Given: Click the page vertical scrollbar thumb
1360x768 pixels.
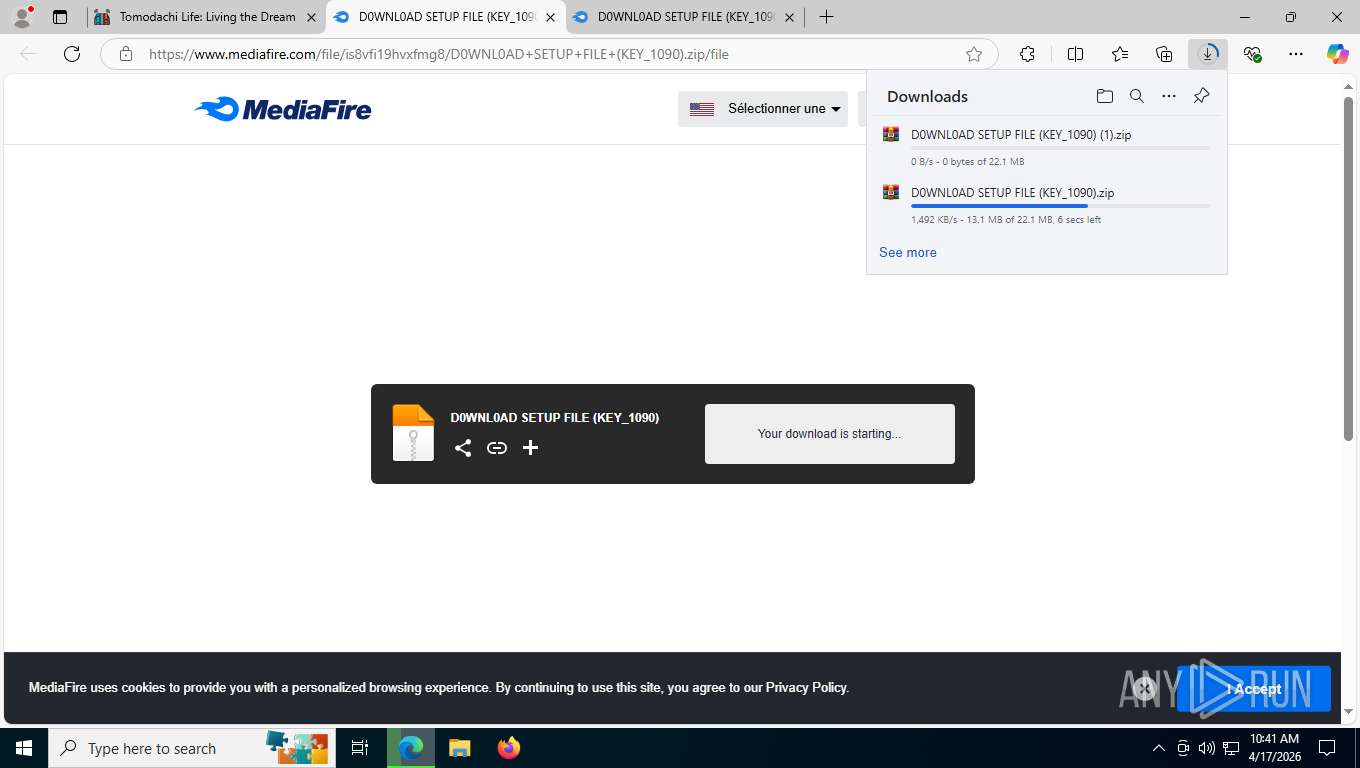Looking at the screenshot, I should coord(1348,270).
